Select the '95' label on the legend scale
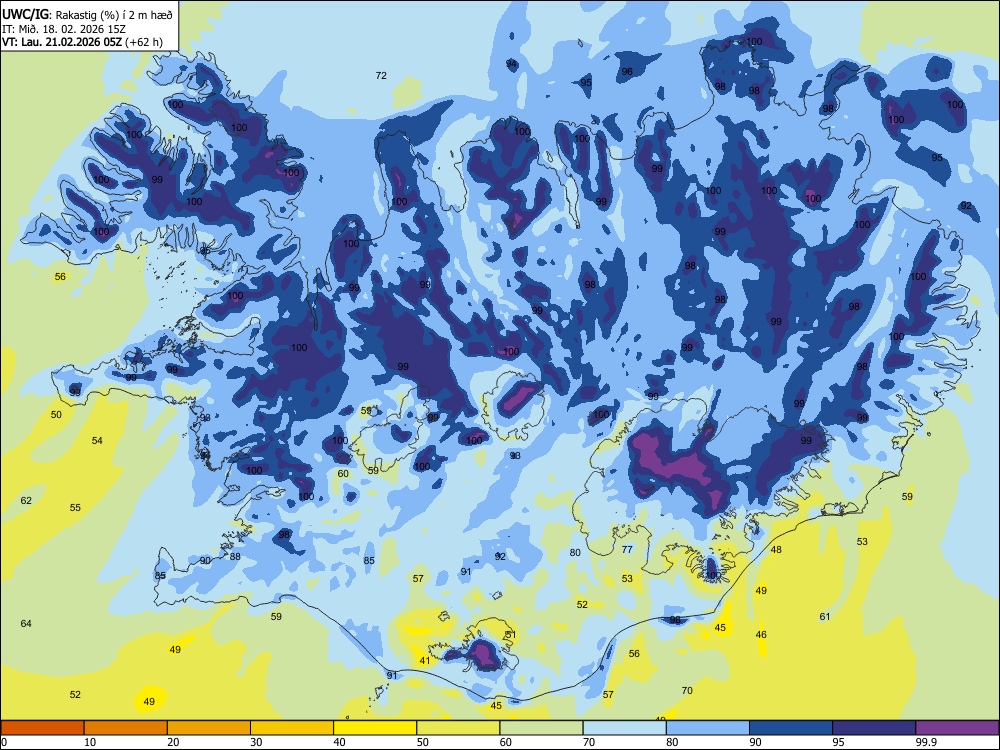This screenshot has height=750, width=1000. coord(838,742)
